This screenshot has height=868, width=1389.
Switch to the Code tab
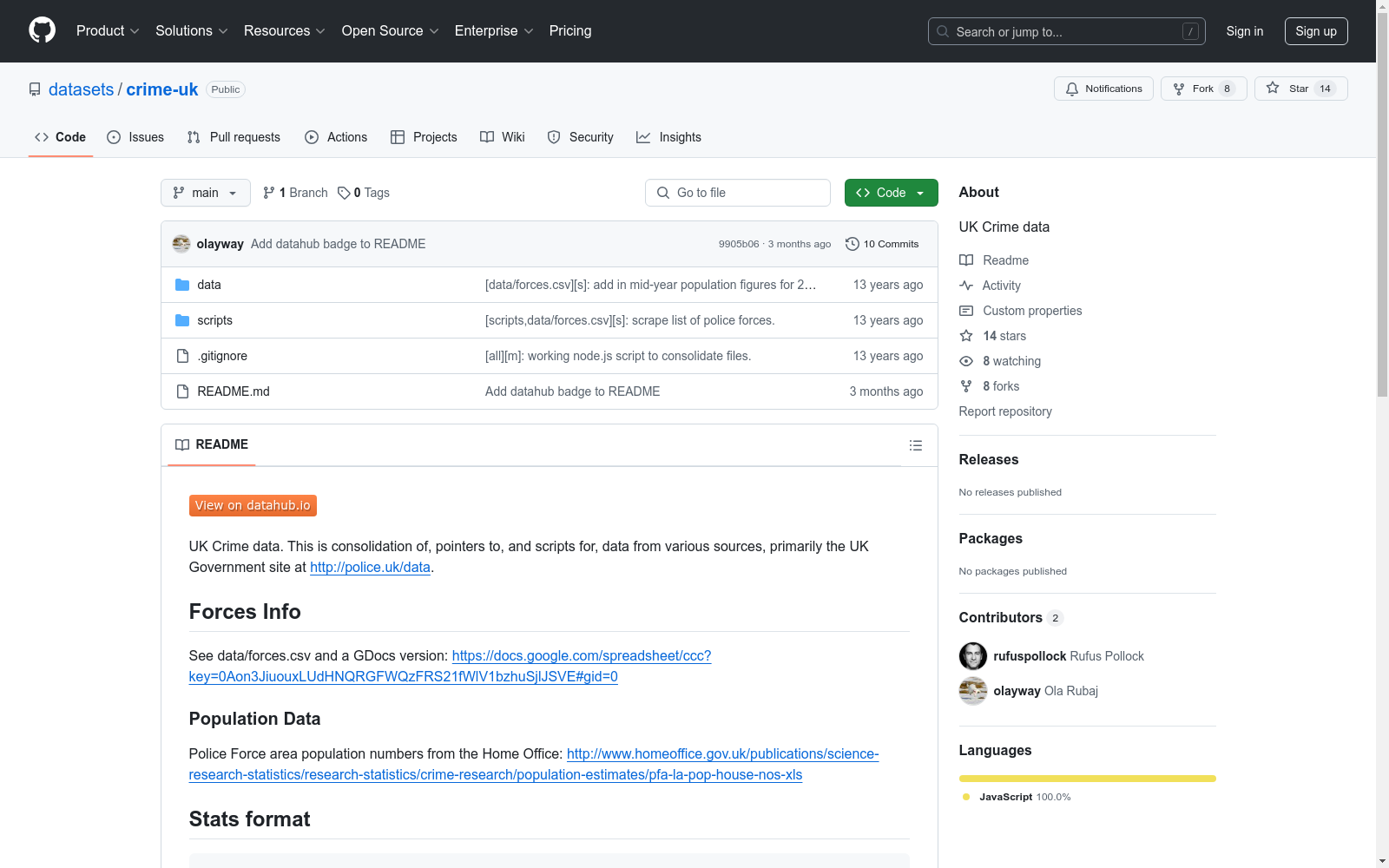pos(61,137)
